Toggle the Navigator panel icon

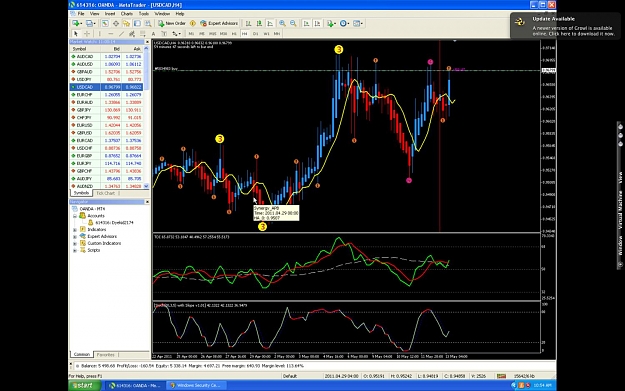[x=126, y=24]
